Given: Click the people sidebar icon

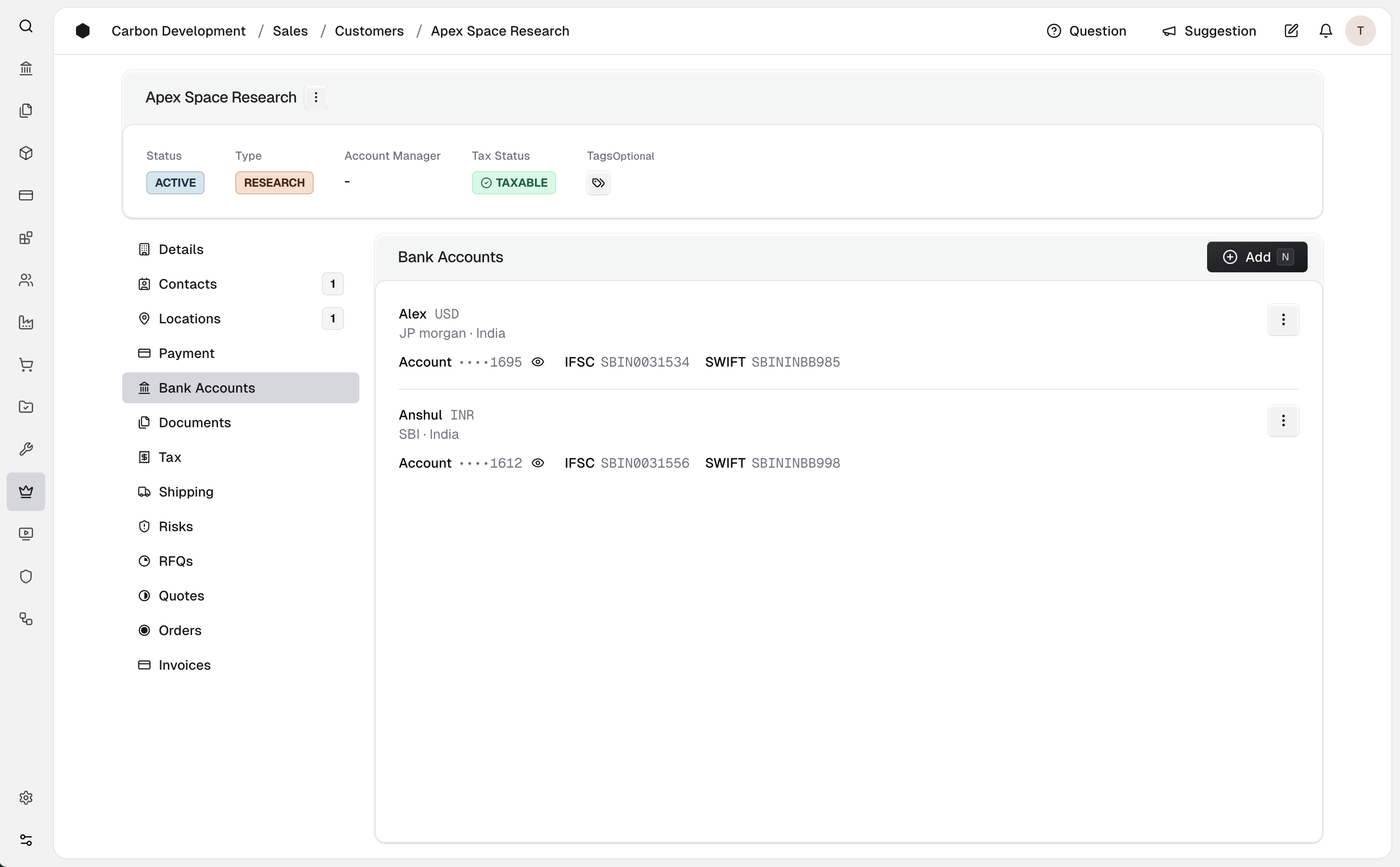Looking at the screenshot, I should 26,280.
